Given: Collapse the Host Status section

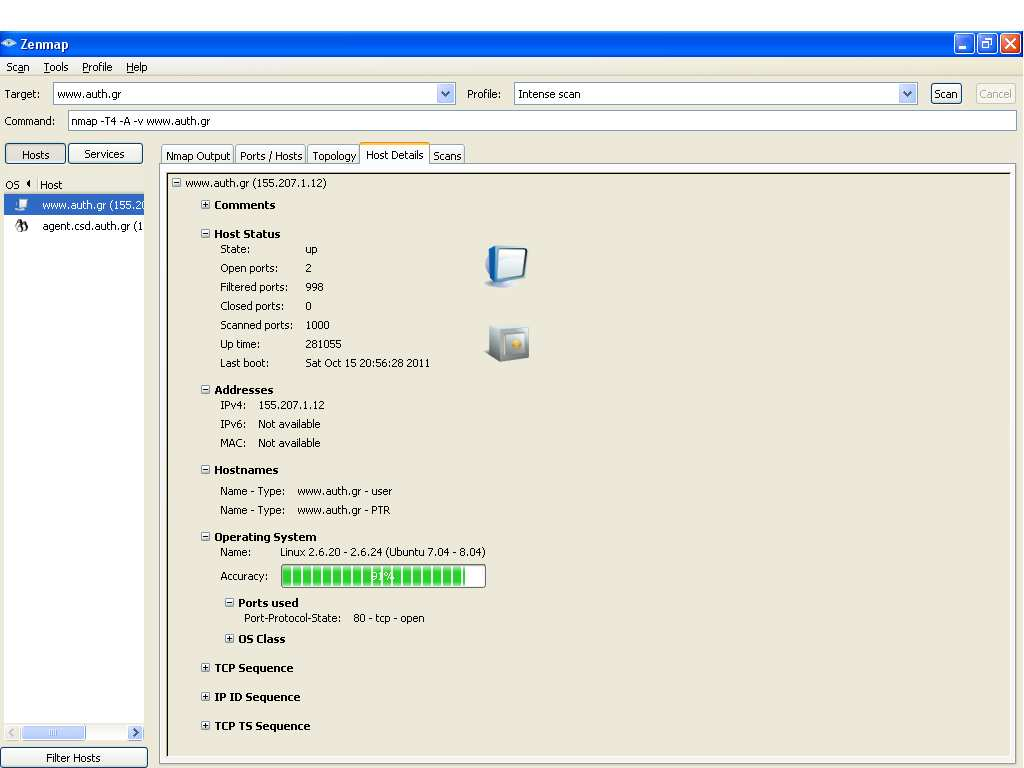Looking at the screenshot, I should pos(205,233).
